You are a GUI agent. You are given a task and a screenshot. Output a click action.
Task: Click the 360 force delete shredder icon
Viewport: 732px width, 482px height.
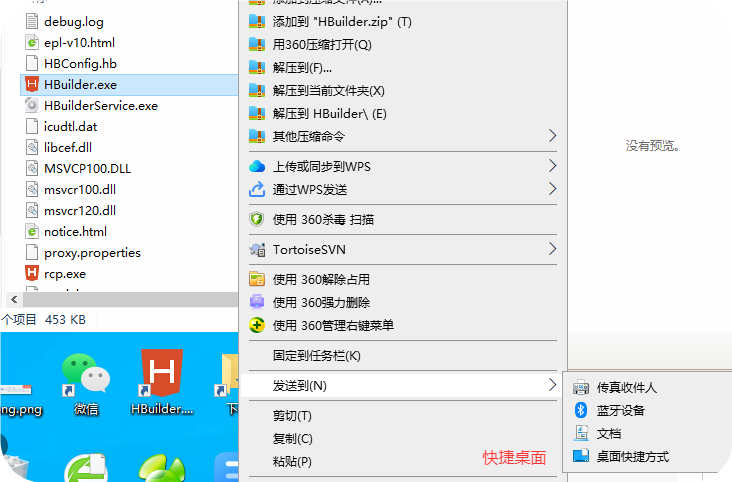click(257, 302)
